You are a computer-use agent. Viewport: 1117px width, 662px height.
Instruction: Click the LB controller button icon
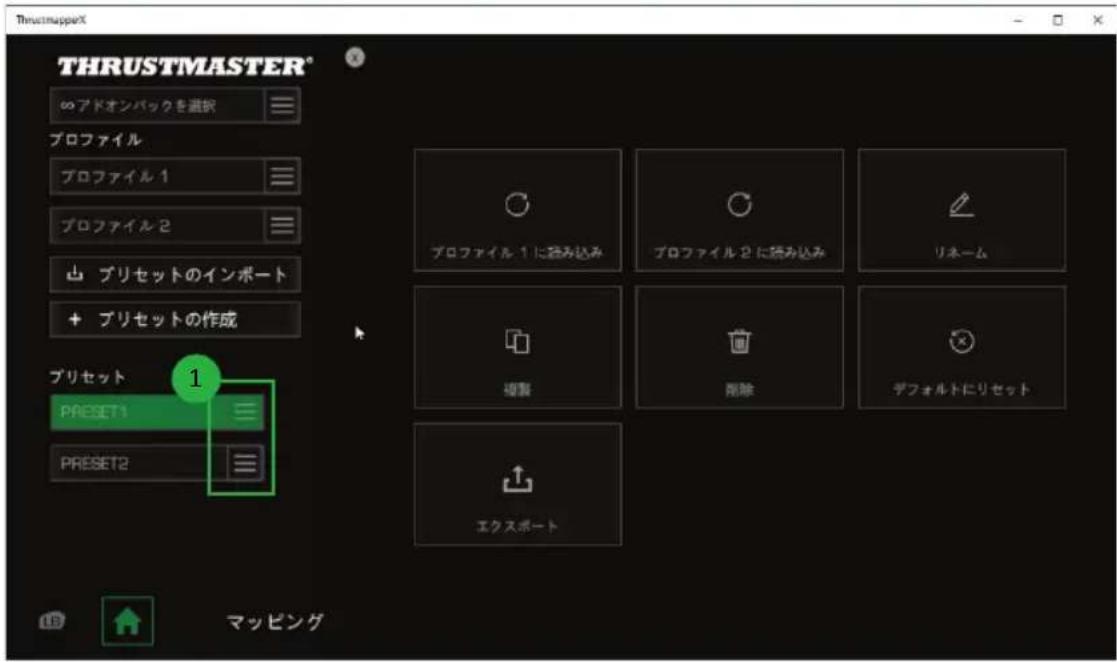[x=51, y=621]
